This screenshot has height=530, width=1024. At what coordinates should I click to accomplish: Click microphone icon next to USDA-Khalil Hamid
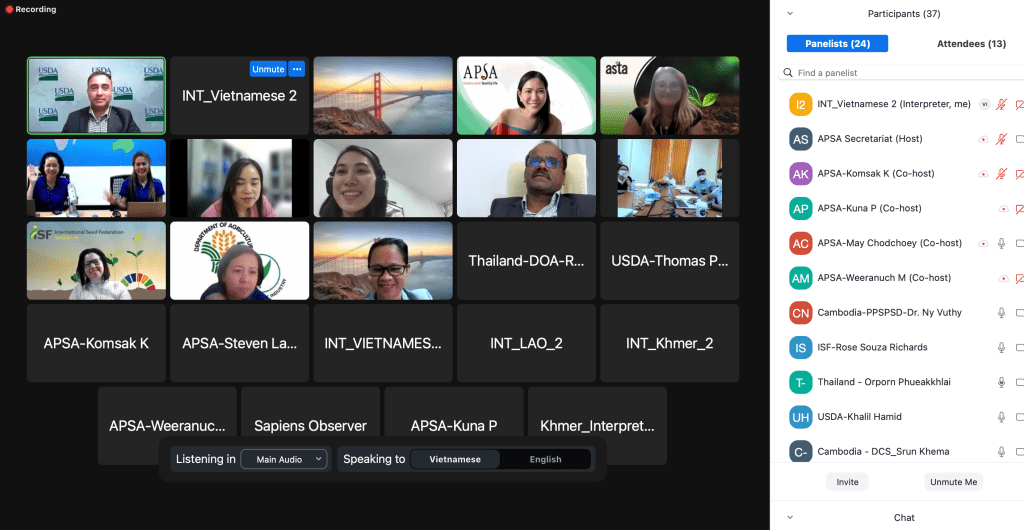pyautogui.click(x=1001, y=417)
